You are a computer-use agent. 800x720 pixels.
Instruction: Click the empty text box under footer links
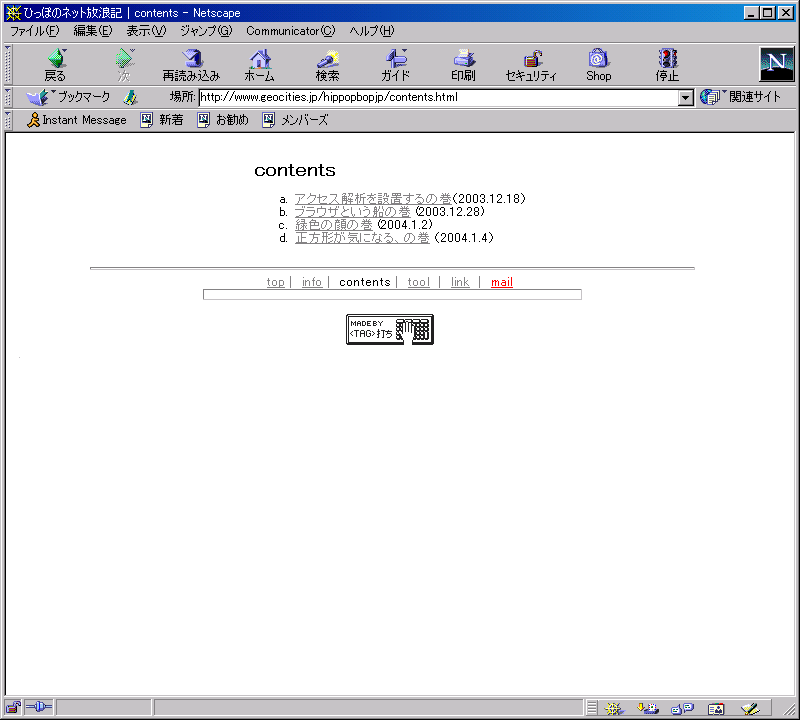click(392, 294)
